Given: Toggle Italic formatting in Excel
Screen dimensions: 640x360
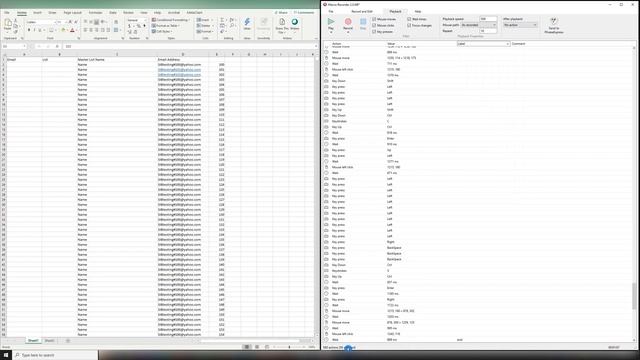Looking at the screenshot, I should point(34,30).
